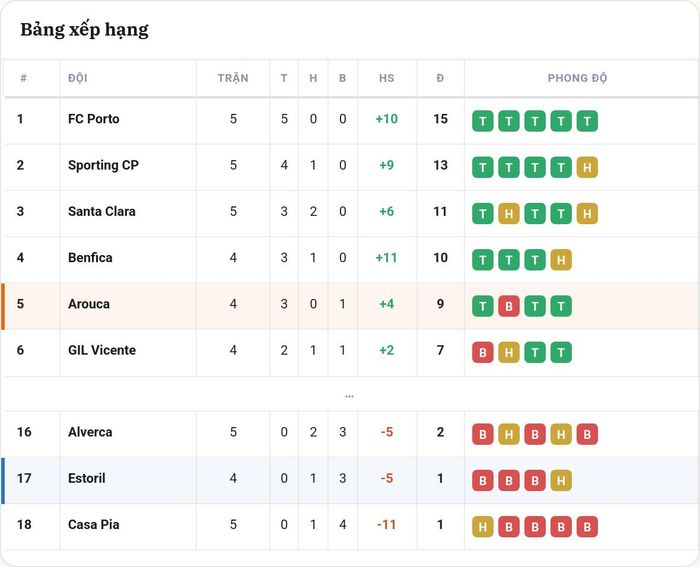
Task: Sort by the TRẬN column header
Action: click(x=233, y=78)
